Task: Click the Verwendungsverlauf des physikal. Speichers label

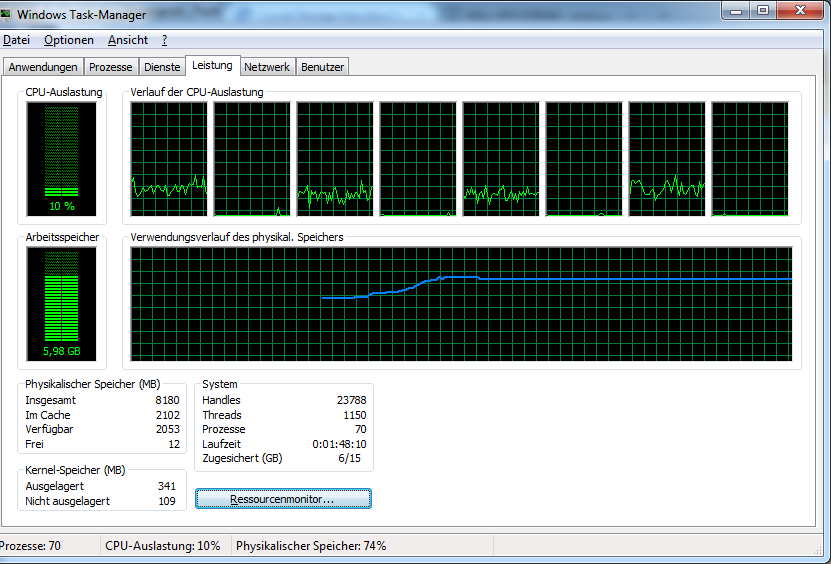Action: click(237, 237)
